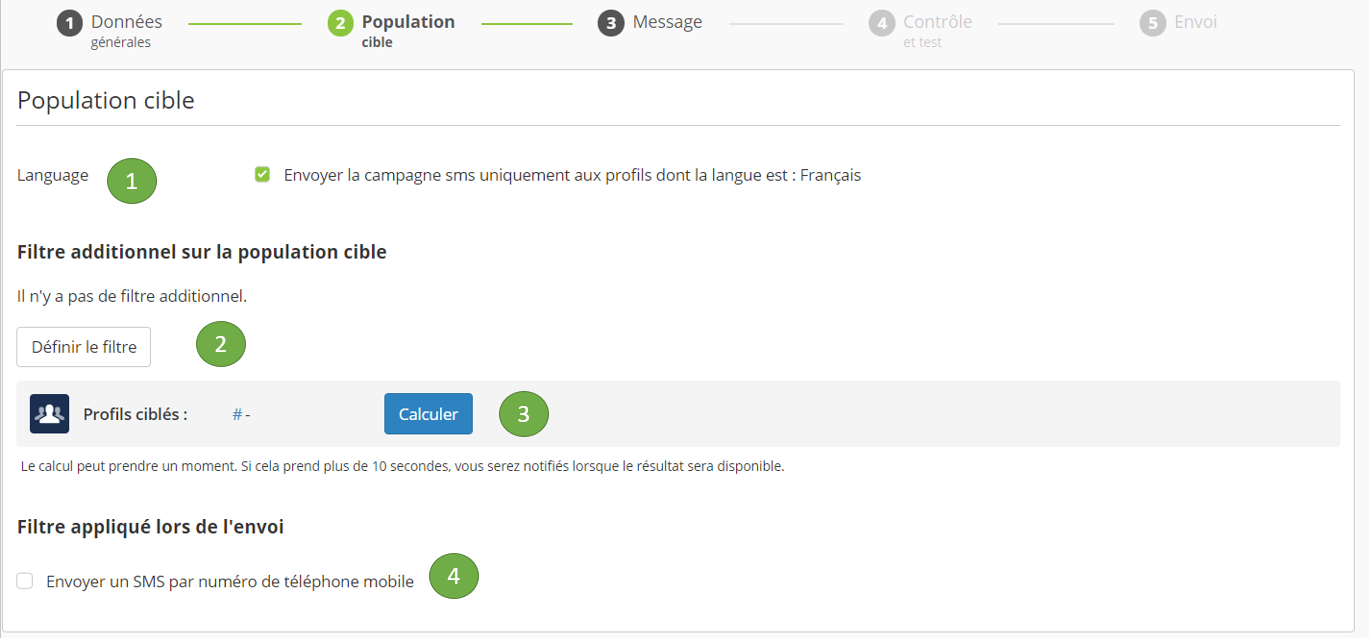This screenshot has width=1369, height=638.
Task: Open the Données générales step tab
Action: (x=126, y=30)
